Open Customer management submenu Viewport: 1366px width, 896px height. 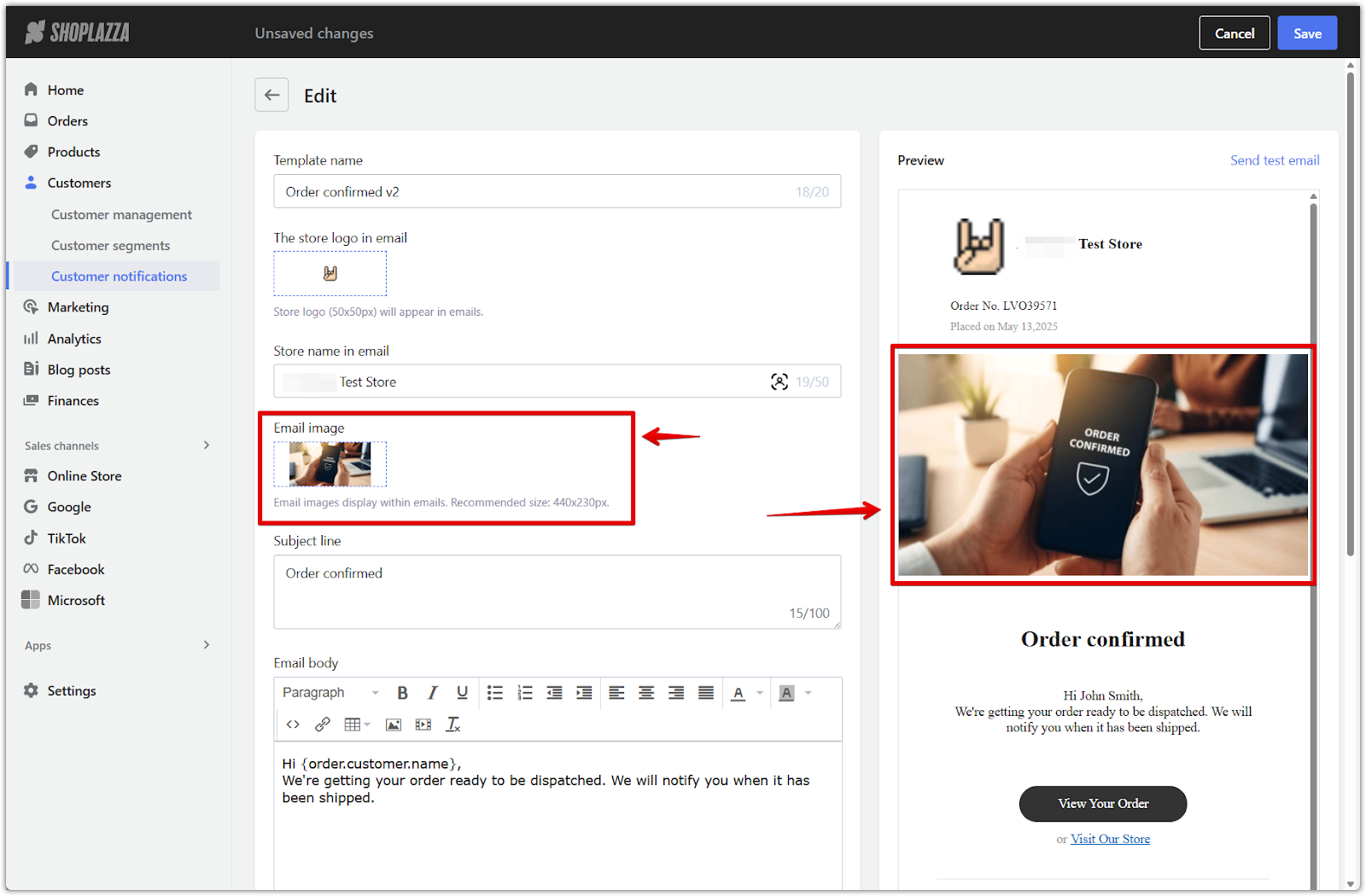coord(121,215)
